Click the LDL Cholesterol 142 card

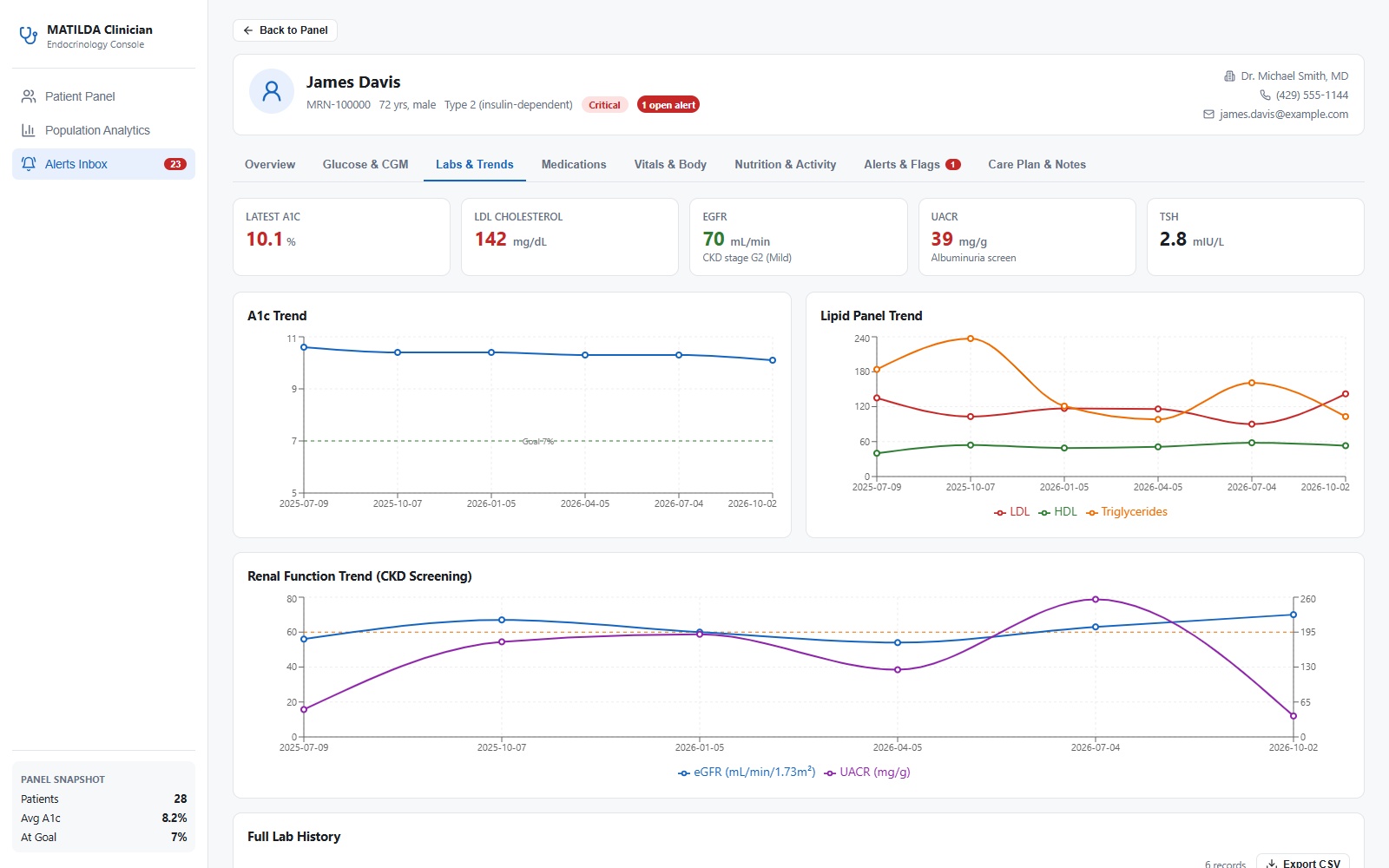tap(569, 237)
